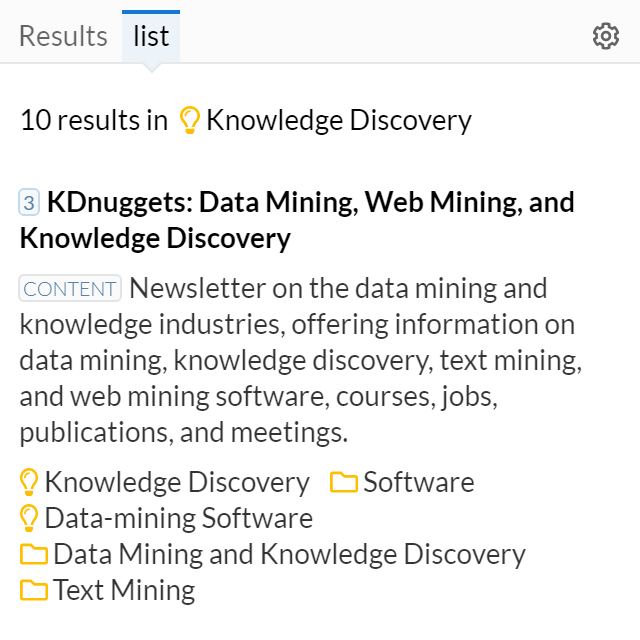Click the CONTENT label badge
The image size is (640, 640).
pyautogui.click(x=70, y=289)
